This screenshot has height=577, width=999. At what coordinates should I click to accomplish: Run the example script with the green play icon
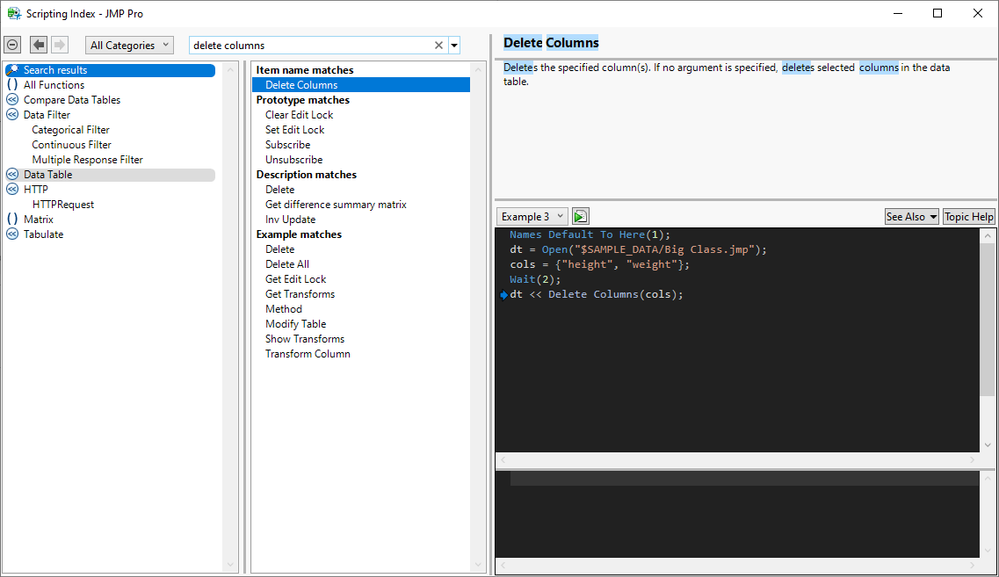[x=581, y=216]
